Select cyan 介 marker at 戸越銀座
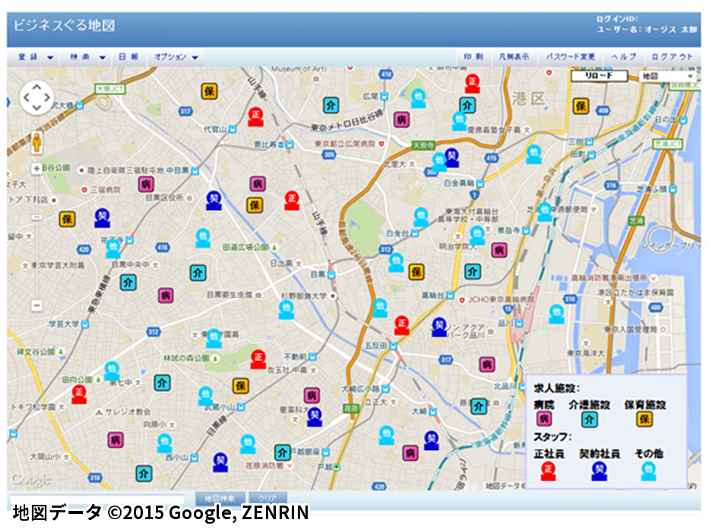This screenshot has height=532, width=709. point(283,452)
